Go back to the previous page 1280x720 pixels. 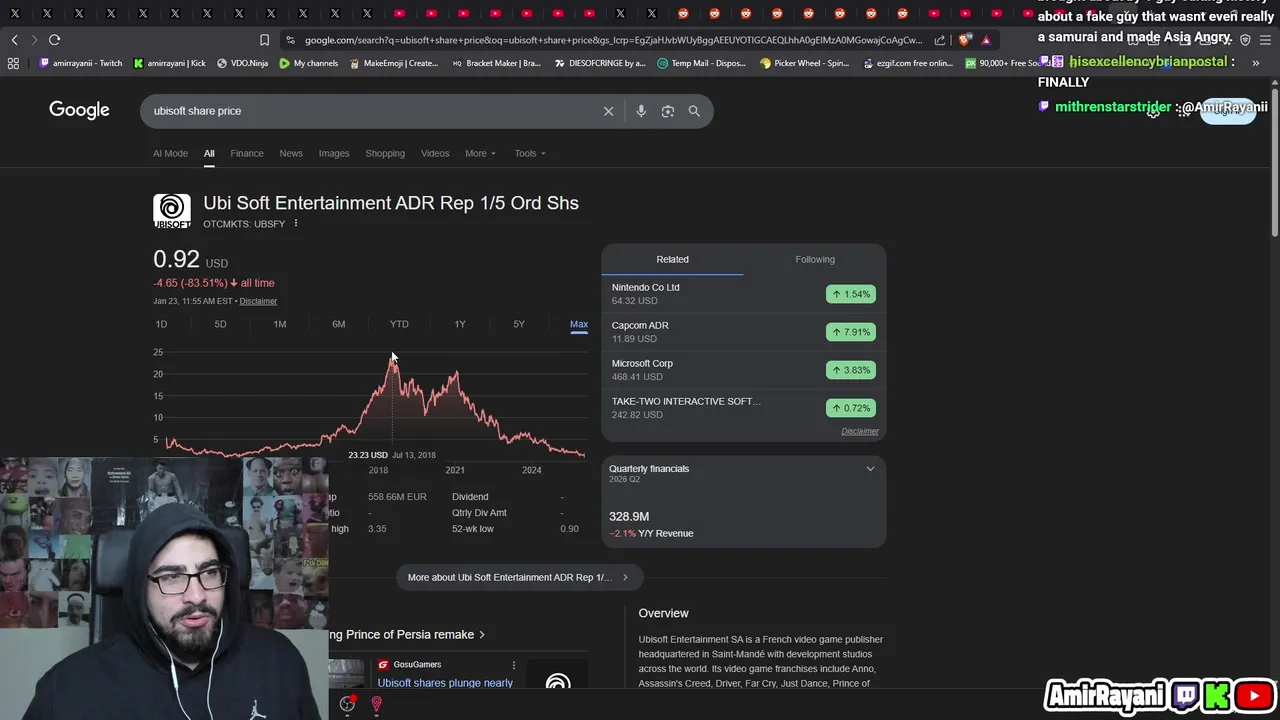(x=14, y=40)
